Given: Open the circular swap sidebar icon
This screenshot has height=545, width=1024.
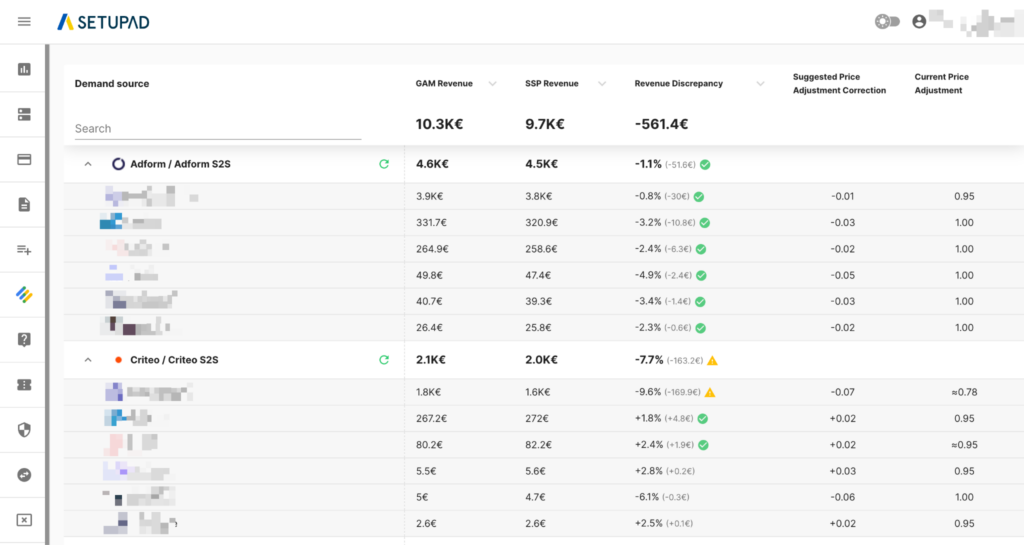Looking at the screenshot, I should point(24,475).
